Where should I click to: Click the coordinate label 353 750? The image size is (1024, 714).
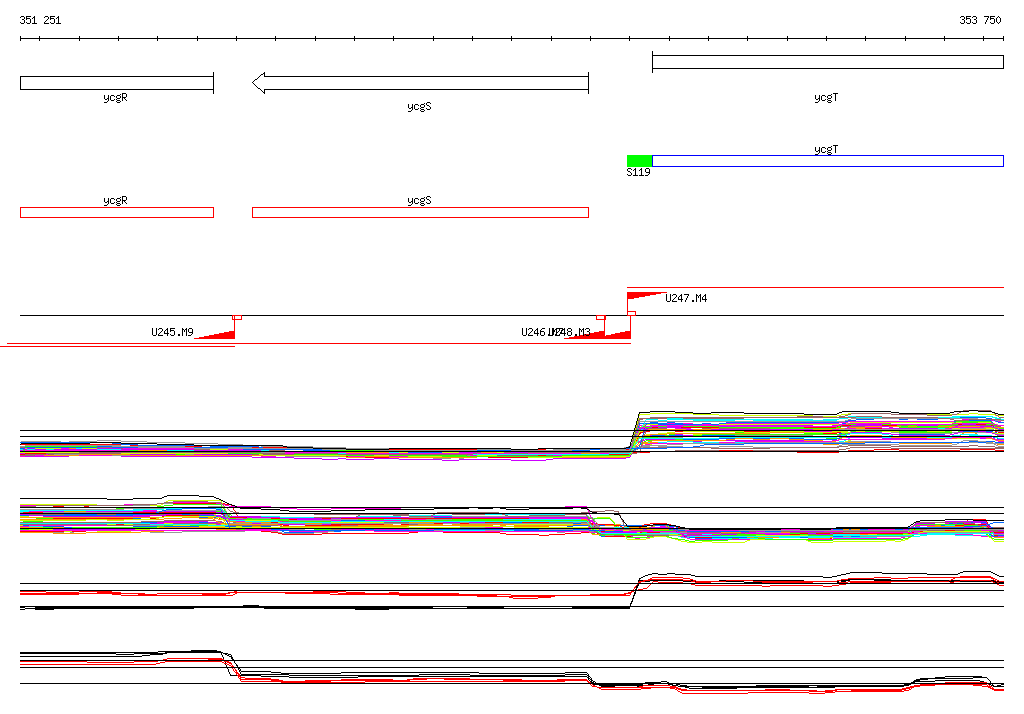pos(980,20)
